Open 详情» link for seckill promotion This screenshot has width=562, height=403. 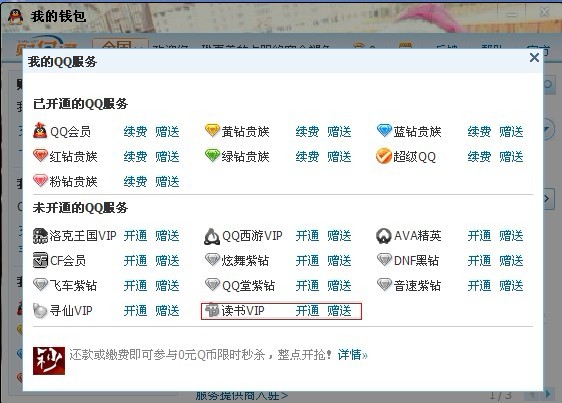(x=353, y=355)
